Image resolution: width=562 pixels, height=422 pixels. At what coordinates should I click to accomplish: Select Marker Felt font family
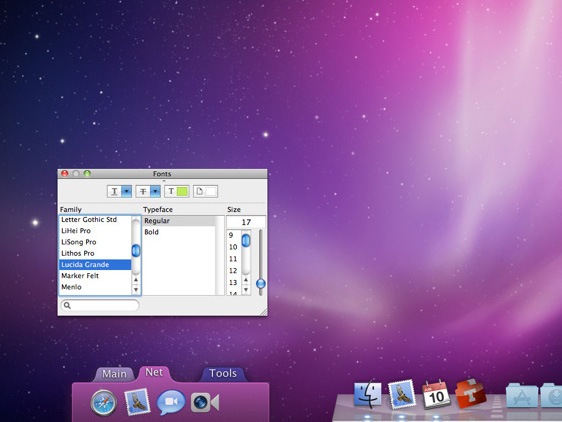[95, 276]
